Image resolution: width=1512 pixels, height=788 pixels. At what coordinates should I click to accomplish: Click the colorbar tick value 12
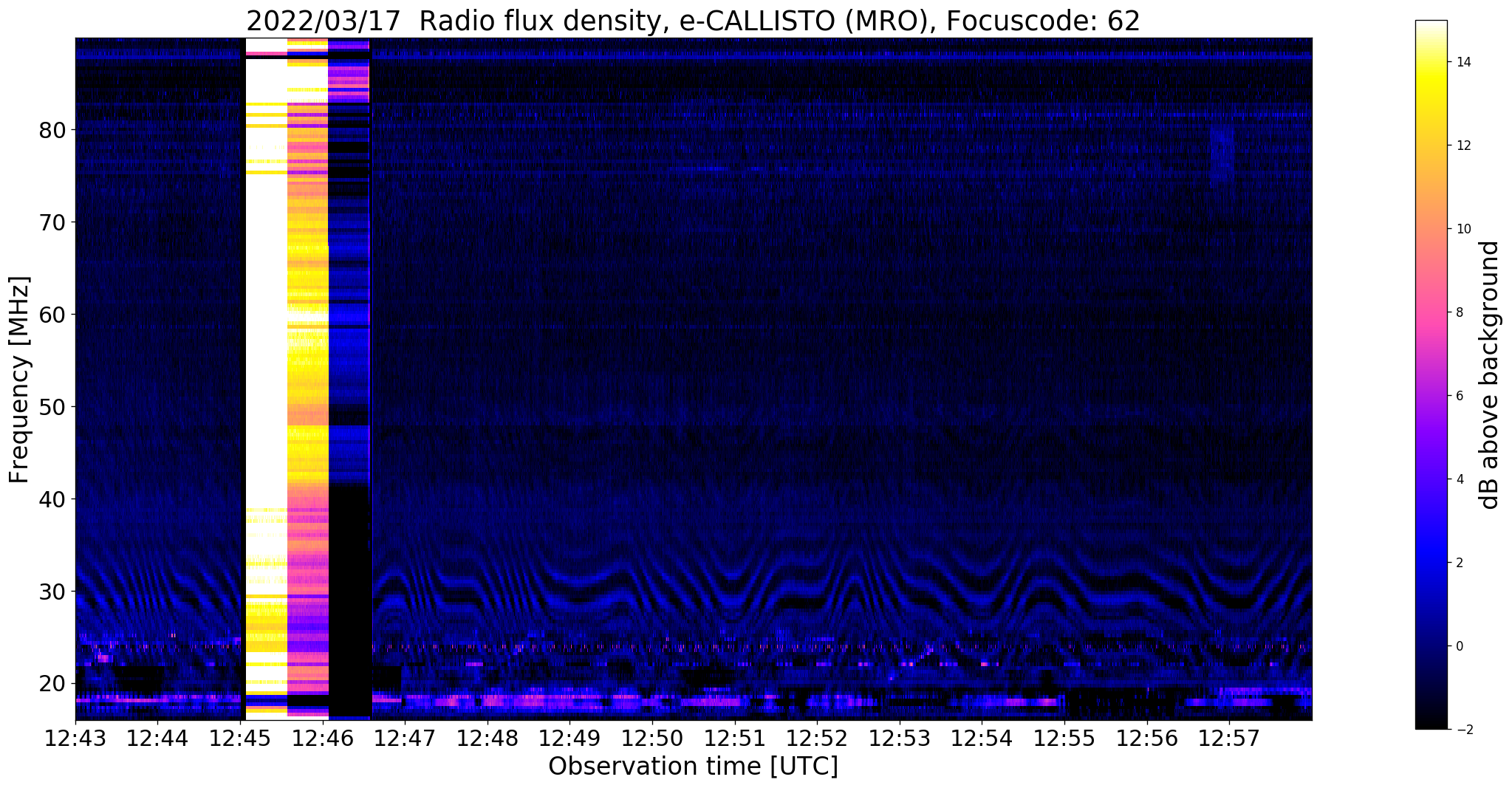click(x=1463, y=145)
